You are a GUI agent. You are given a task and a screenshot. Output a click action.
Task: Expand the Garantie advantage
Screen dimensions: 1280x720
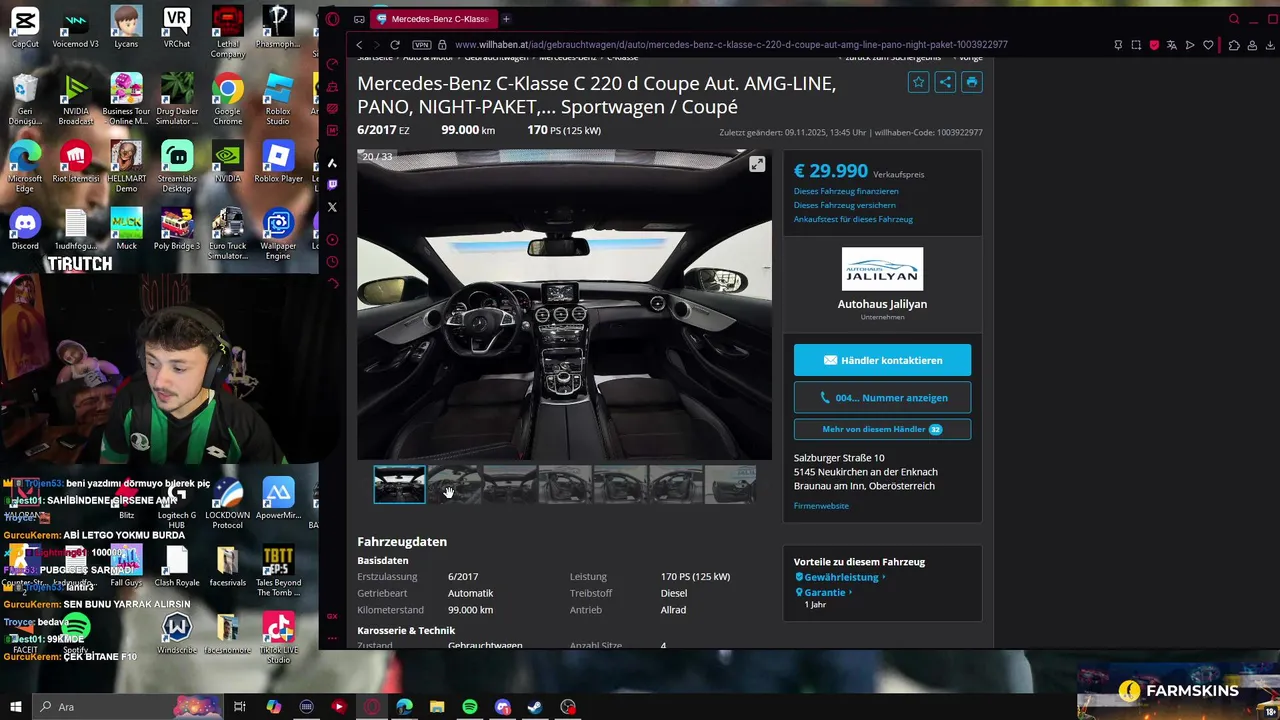(824, 592)
